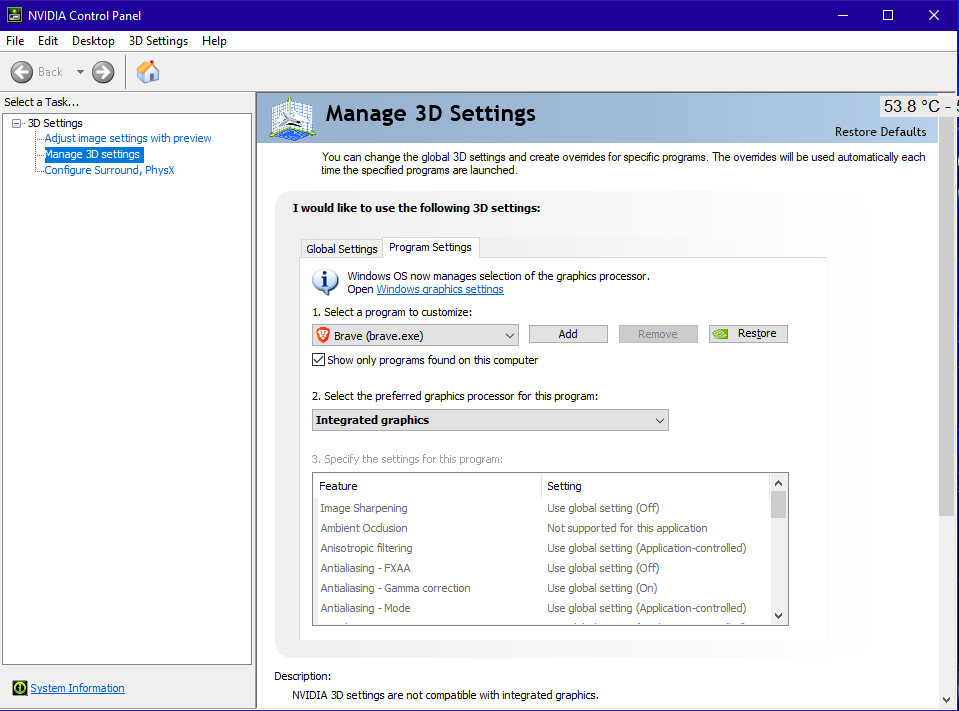Click main panel bottom scroll-down arrow

pos(946,700)
